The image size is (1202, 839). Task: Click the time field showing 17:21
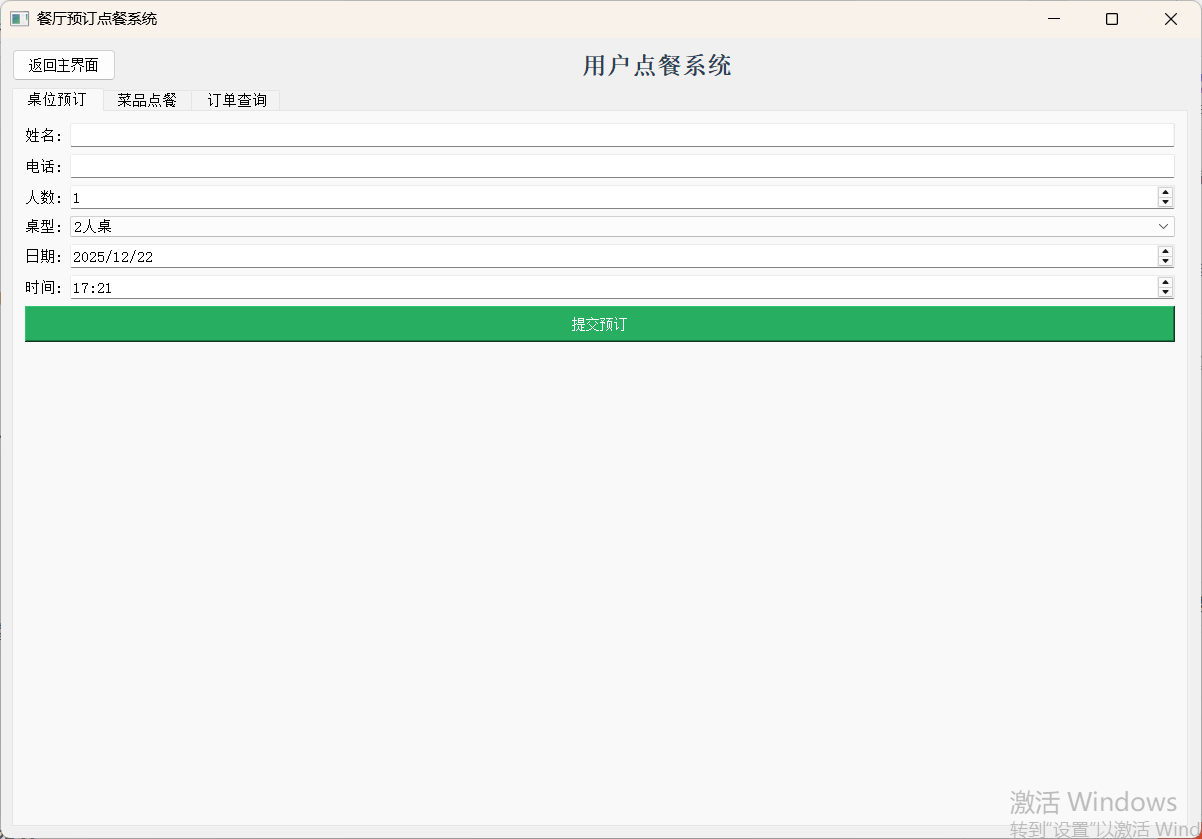500,287
